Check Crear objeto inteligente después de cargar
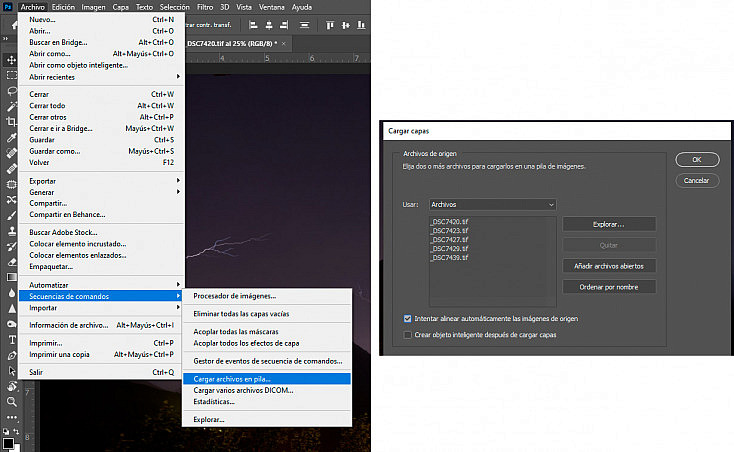The image size is (734, 452). pyautogui.click(x=407, y=335)
